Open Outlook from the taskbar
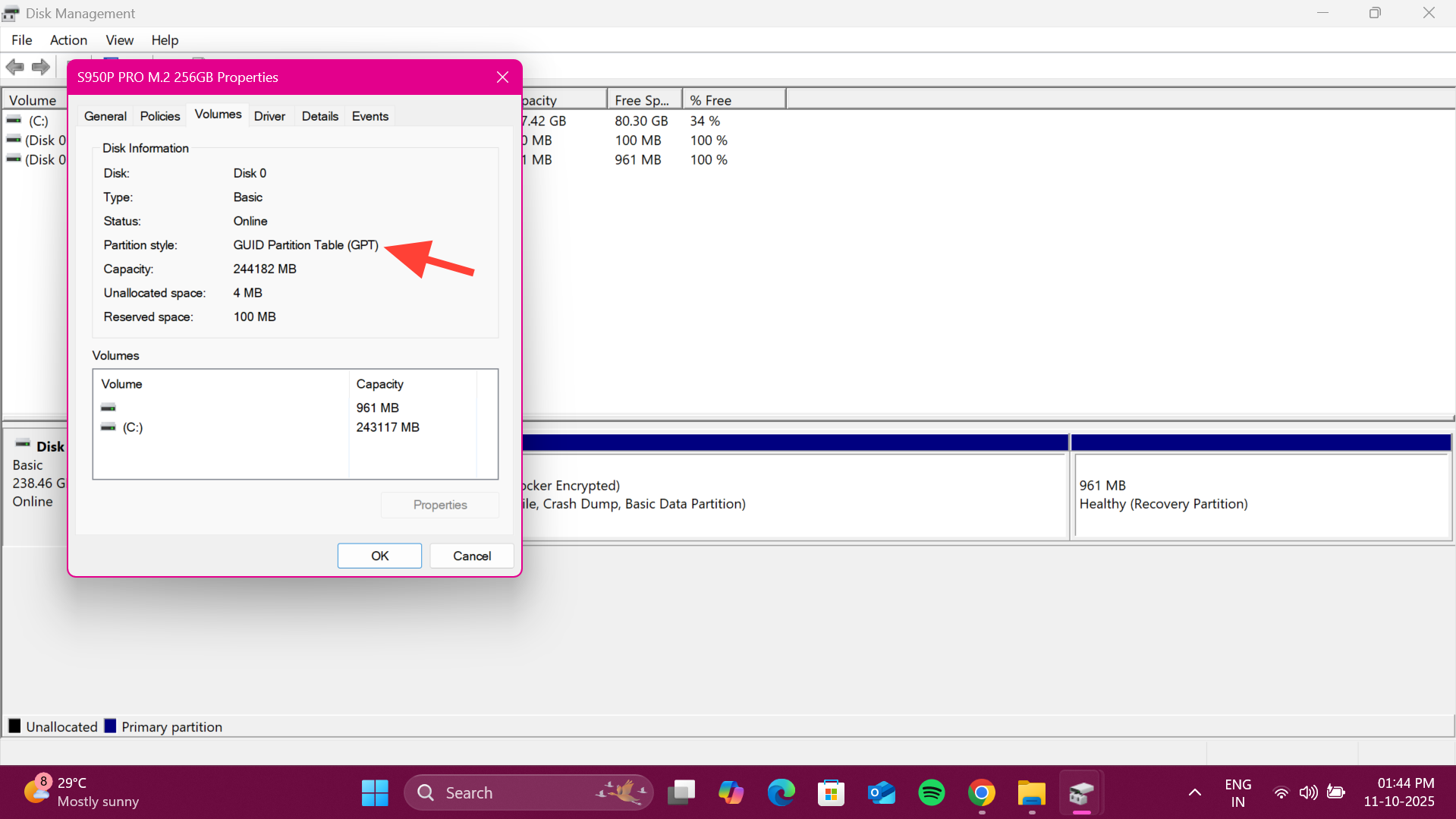The height and width of the screenshot is (819, 1456). [881, 792]
